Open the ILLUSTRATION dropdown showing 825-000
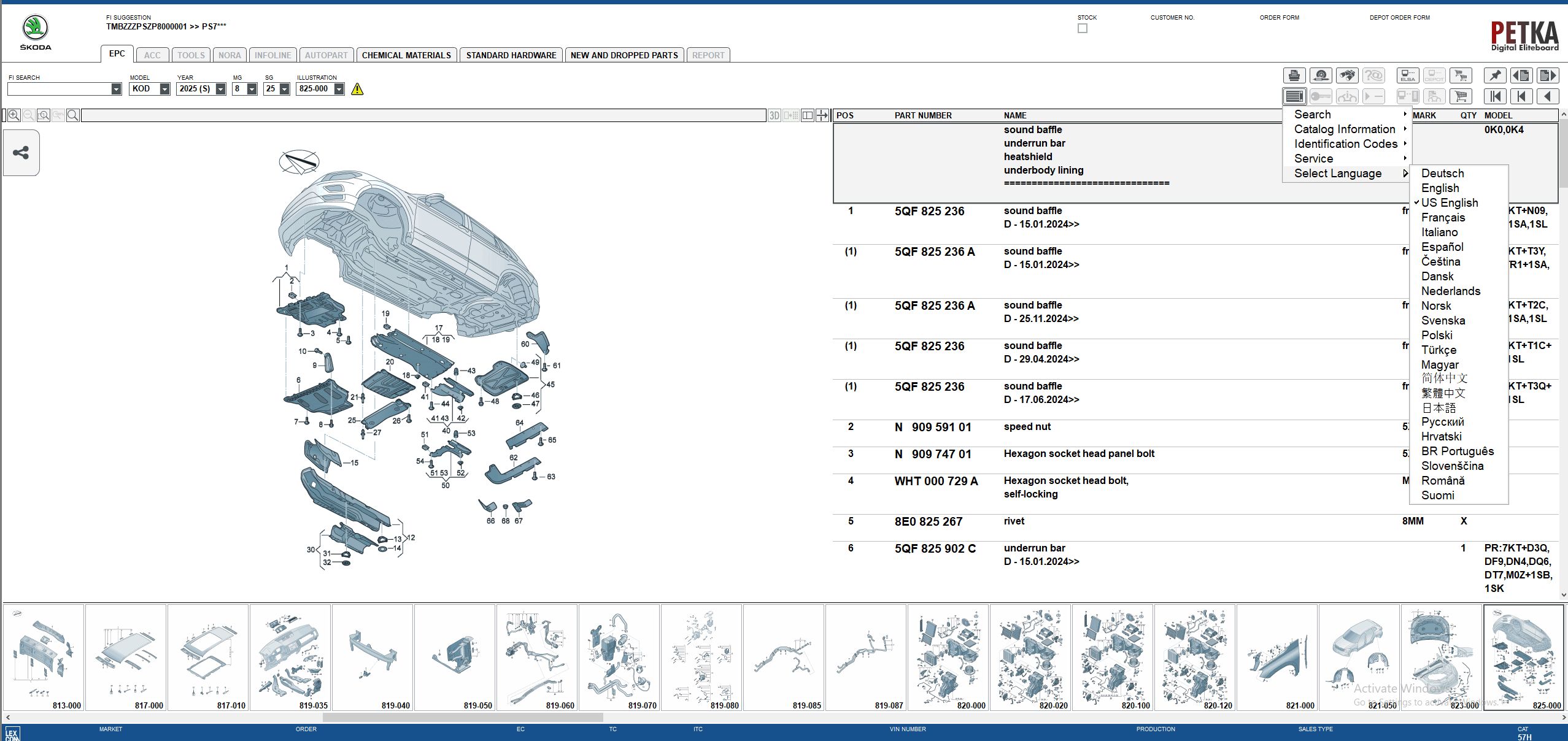This screenshot has width=1568, height=741. coord(341,88)
